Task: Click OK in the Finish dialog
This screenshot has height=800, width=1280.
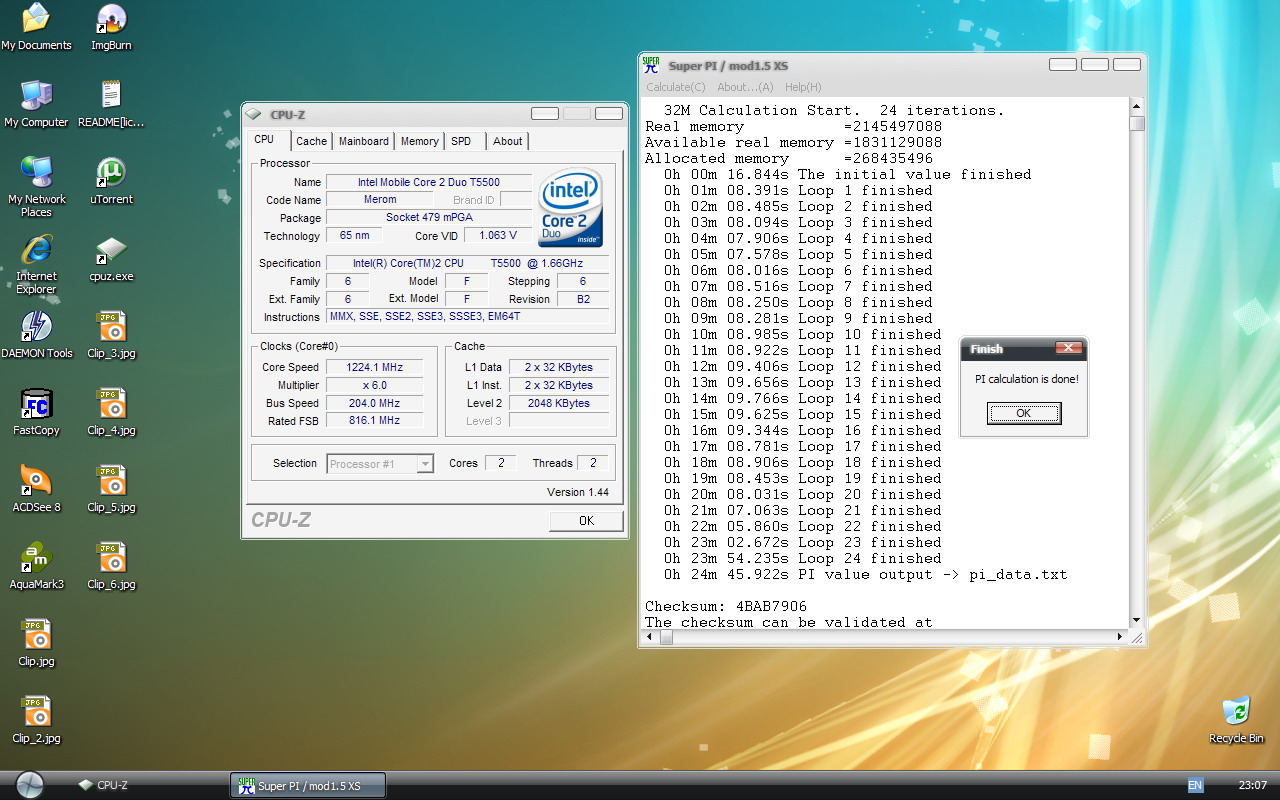Action: (x=1024, y=413)
